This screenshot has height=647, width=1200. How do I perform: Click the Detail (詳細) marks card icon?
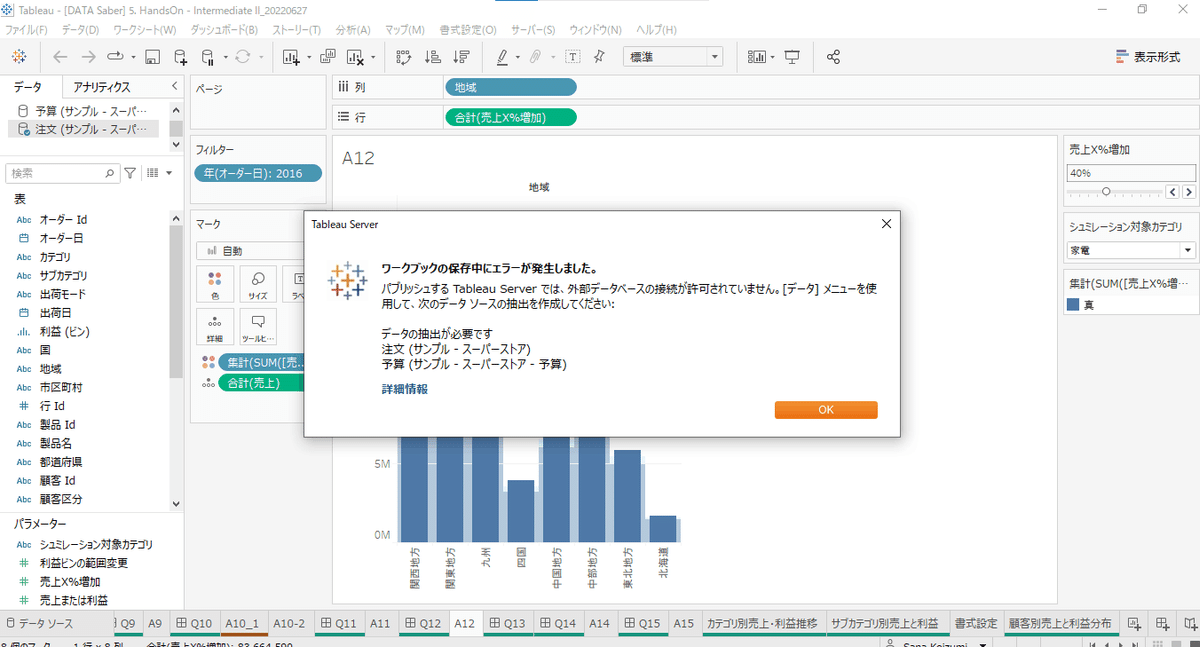217,326
